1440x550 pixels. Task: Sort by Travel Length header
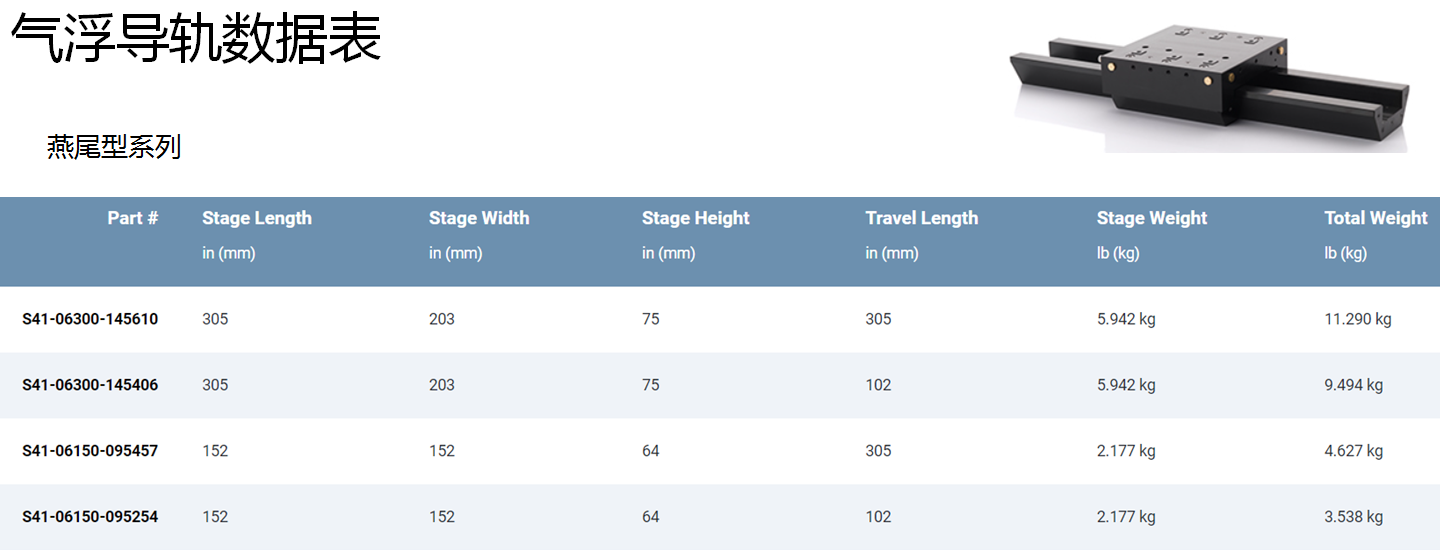tap(921, 218)
